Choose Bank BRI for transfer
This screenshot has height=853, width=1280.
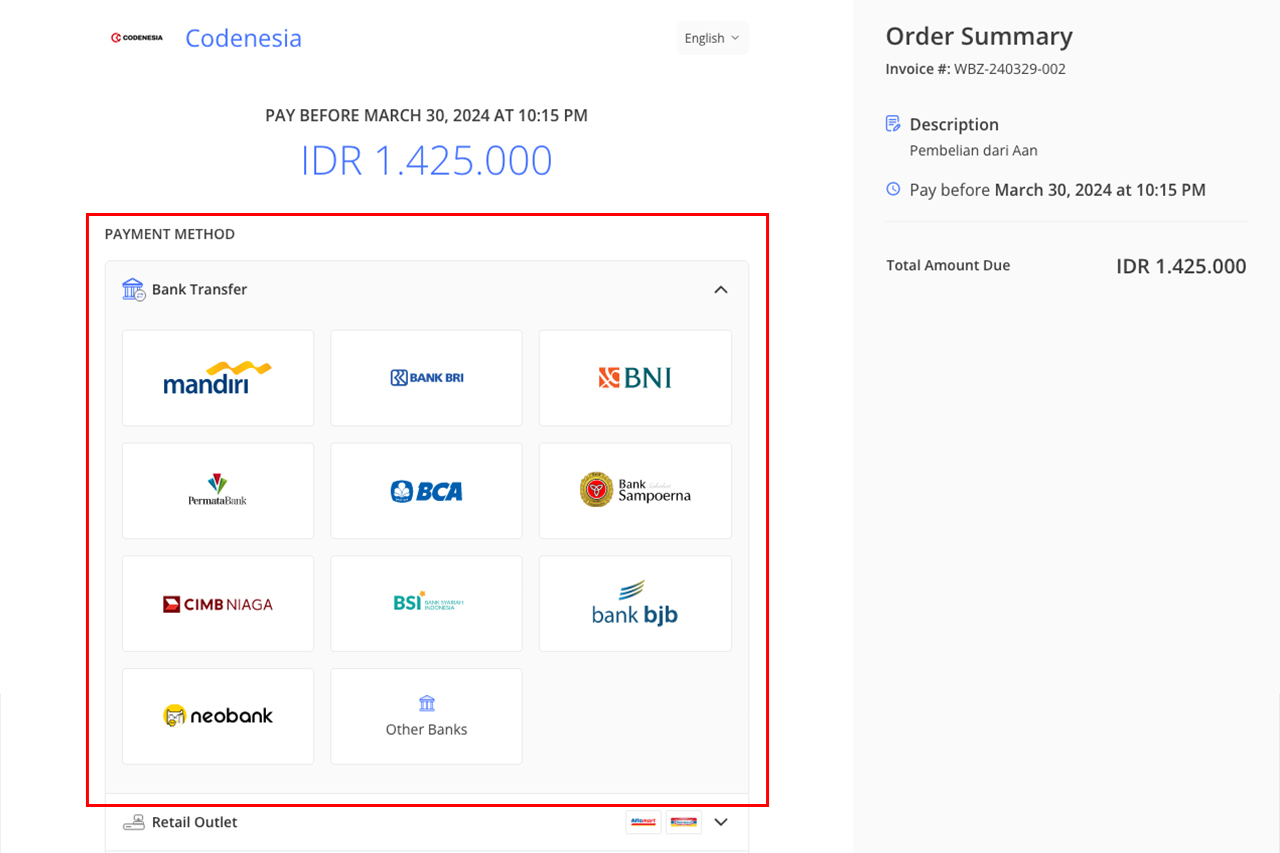(x=426, y=378)
